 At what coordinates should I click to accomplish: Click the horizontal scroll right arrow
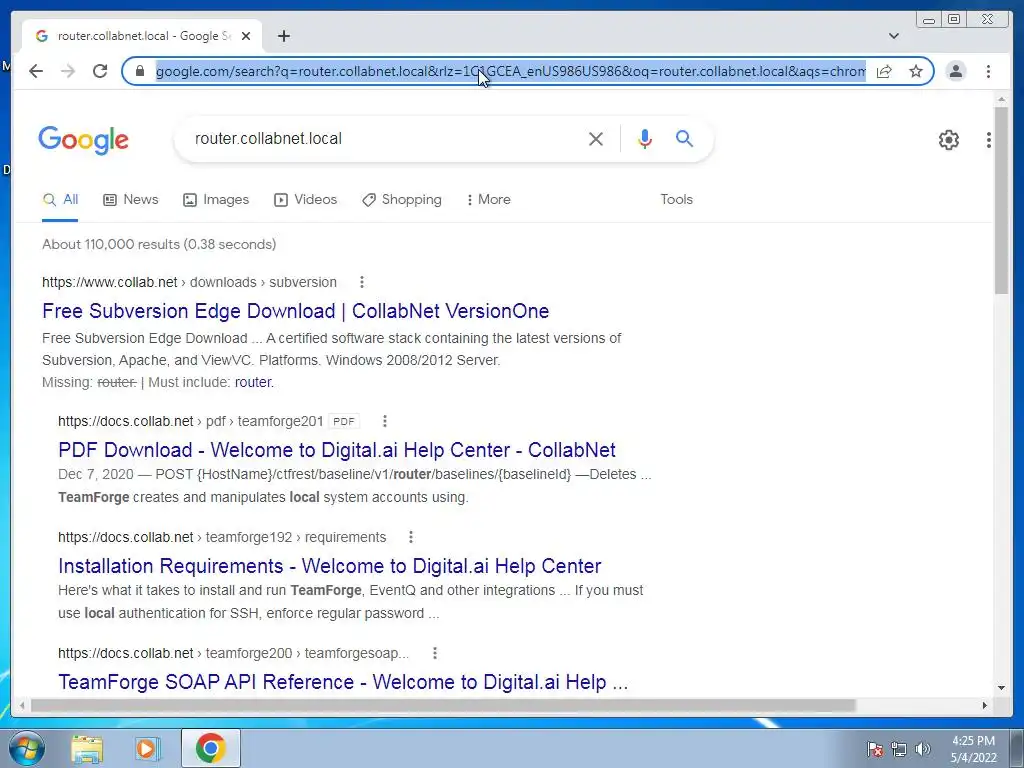pyautogui.click(x=985, y=705)
